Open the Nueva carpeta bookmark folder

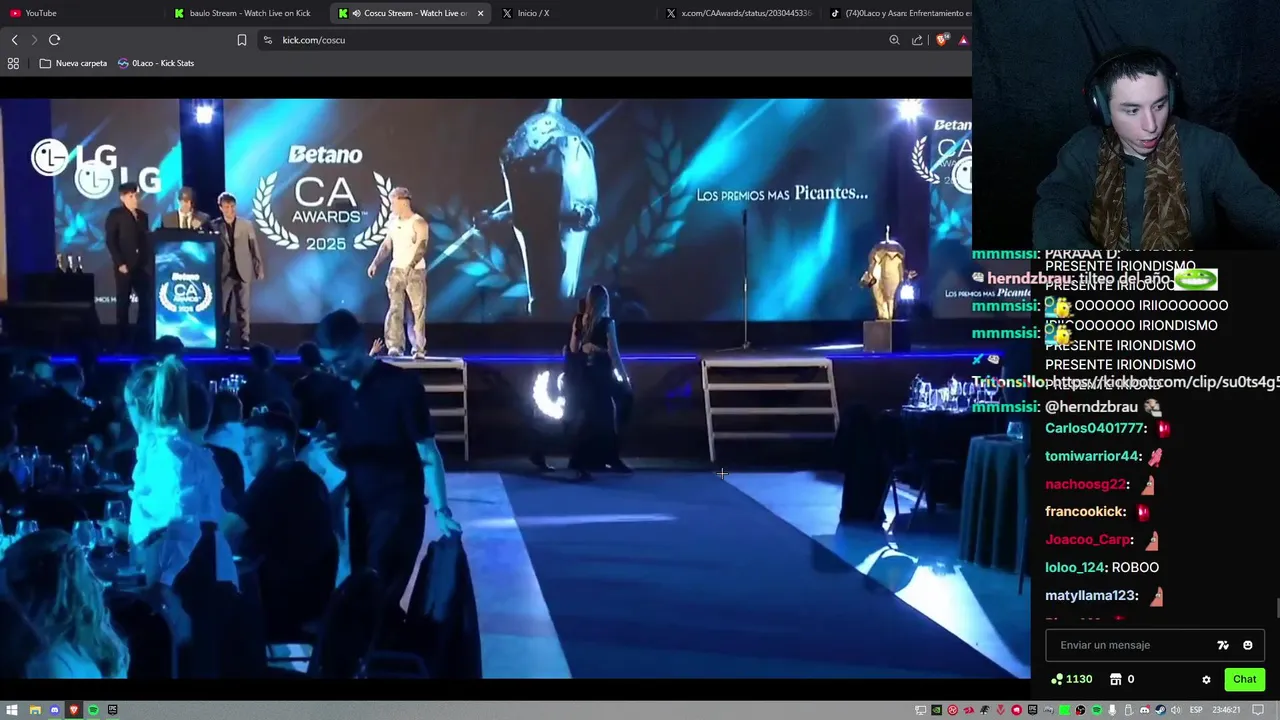(x=73, y=63)
